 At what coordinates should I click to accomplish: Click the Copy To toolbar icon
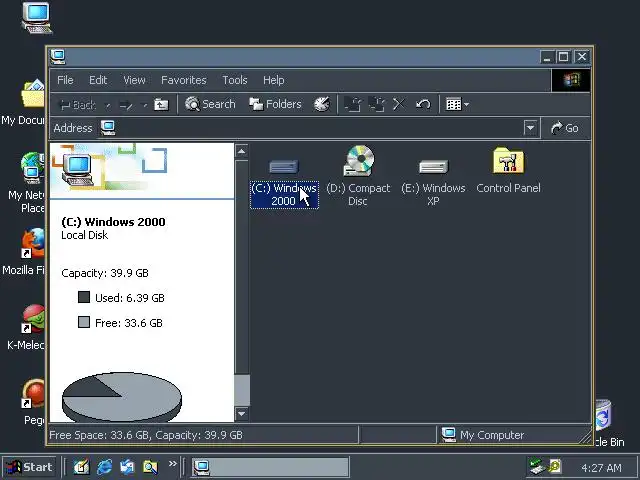(x=376, y=104)
